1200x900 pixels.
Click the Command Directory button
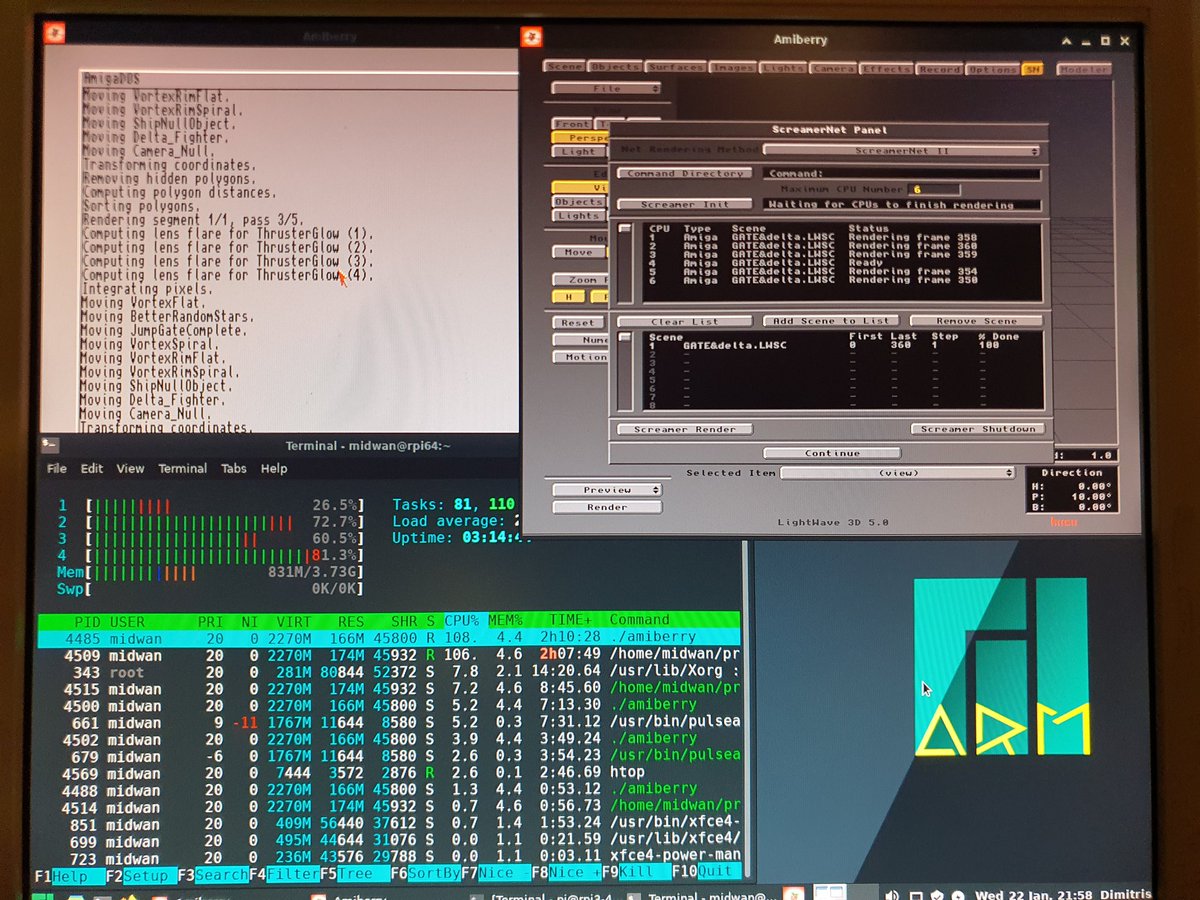pos(684,173)
